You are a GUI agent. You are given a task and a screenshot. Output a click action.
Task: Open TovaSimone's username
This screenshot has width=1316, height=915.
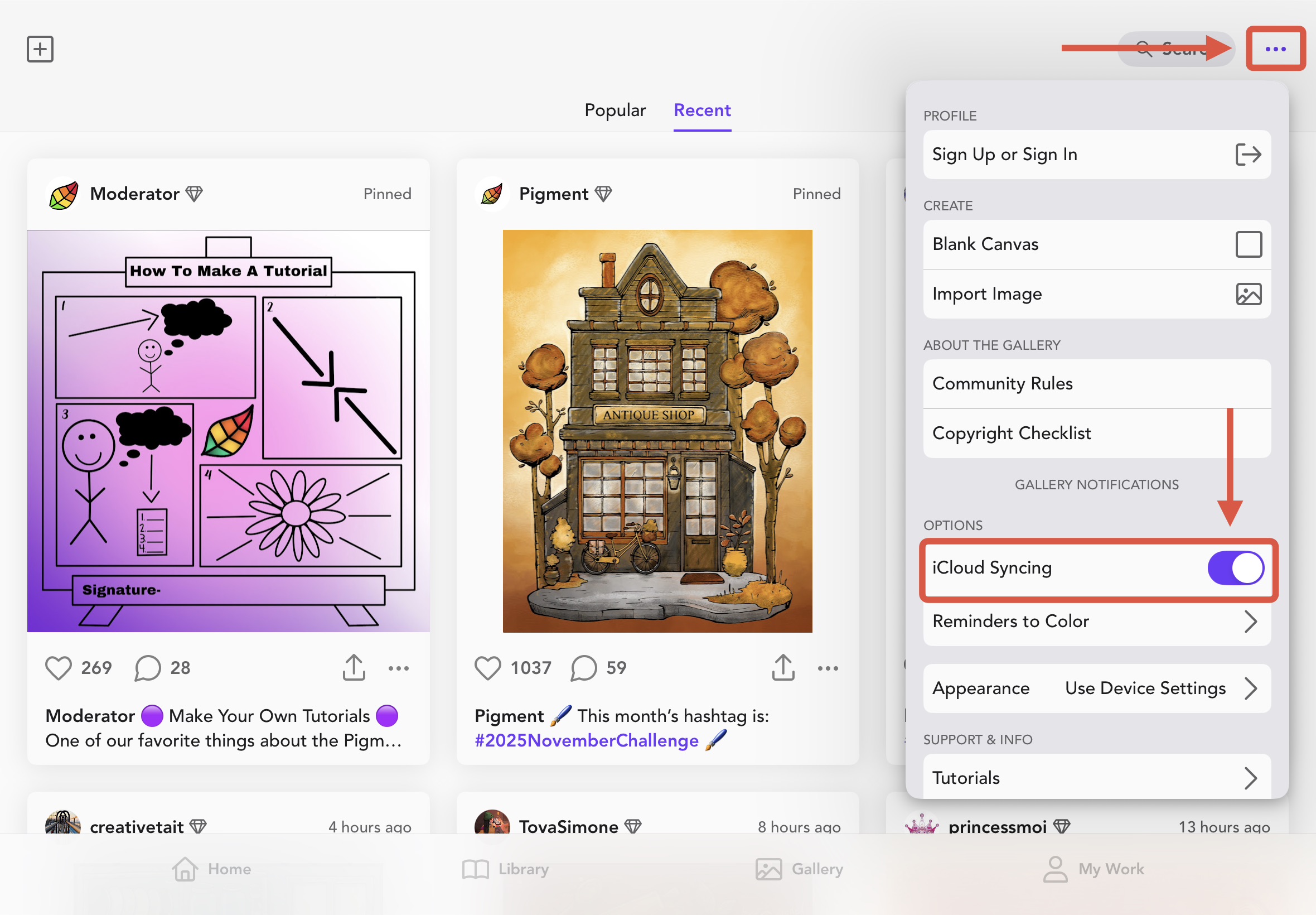(568, 827)
